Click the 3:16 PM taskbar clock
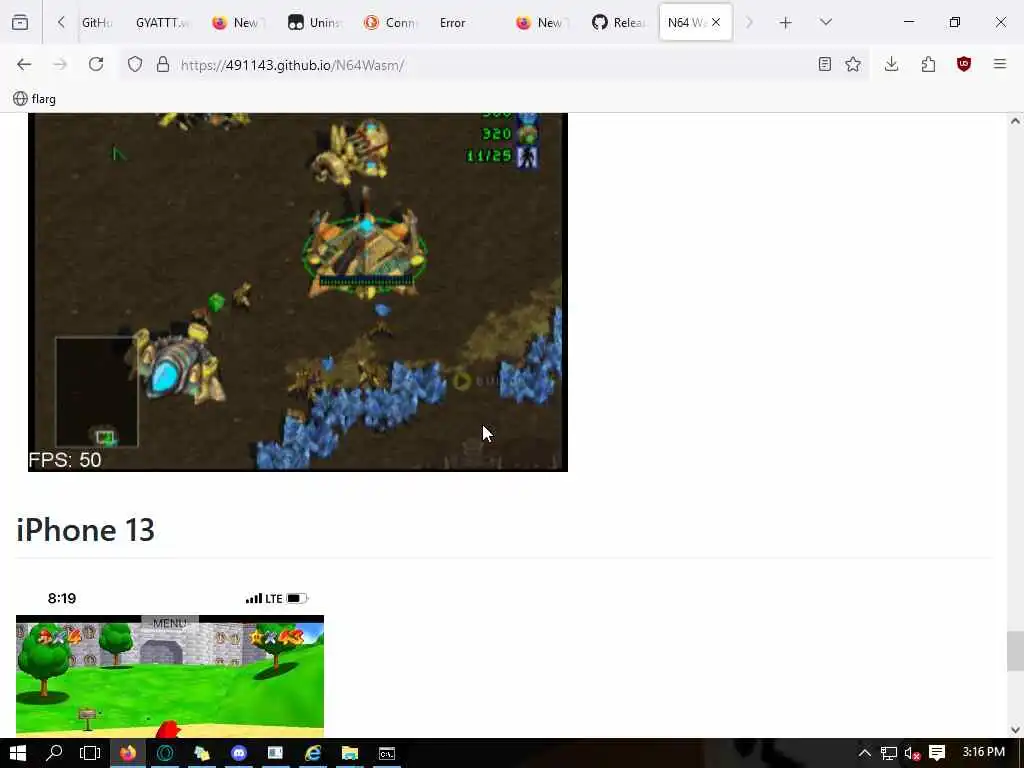The height and width of the screenshot is (768, 1024). [984, 752]
